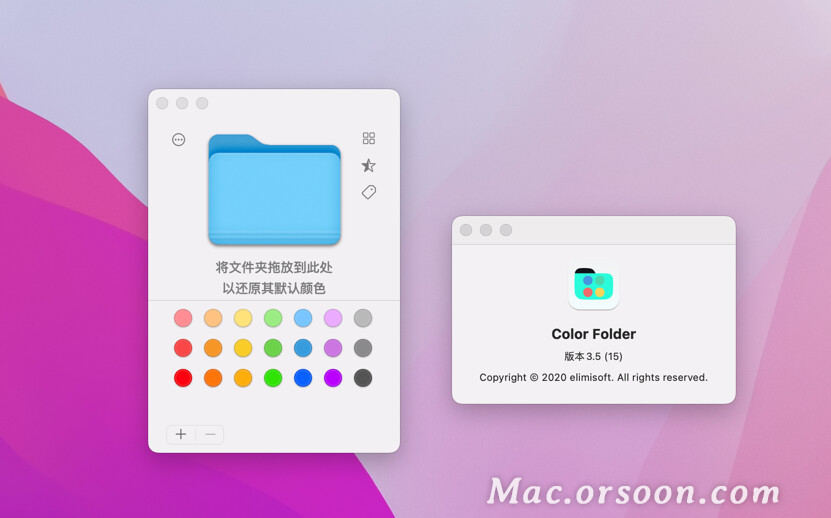Select the deep blue swatch in bottom row
This screenshot has width=831, height=518.
click(x=303, y=378)
